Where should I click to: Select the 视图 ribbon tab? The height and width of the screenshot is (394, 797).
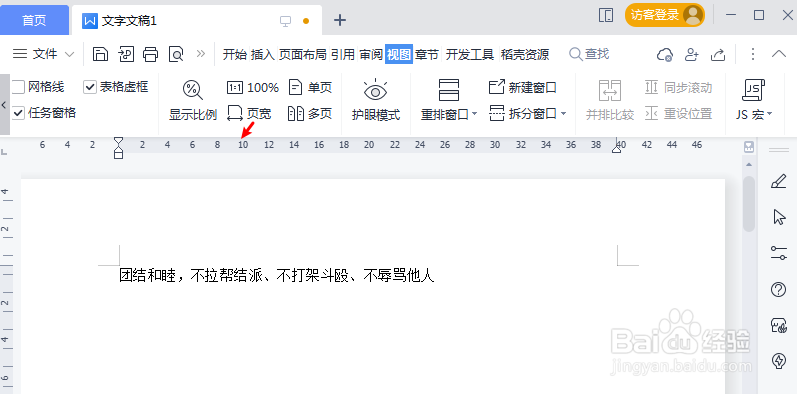(x=398, y=54)
